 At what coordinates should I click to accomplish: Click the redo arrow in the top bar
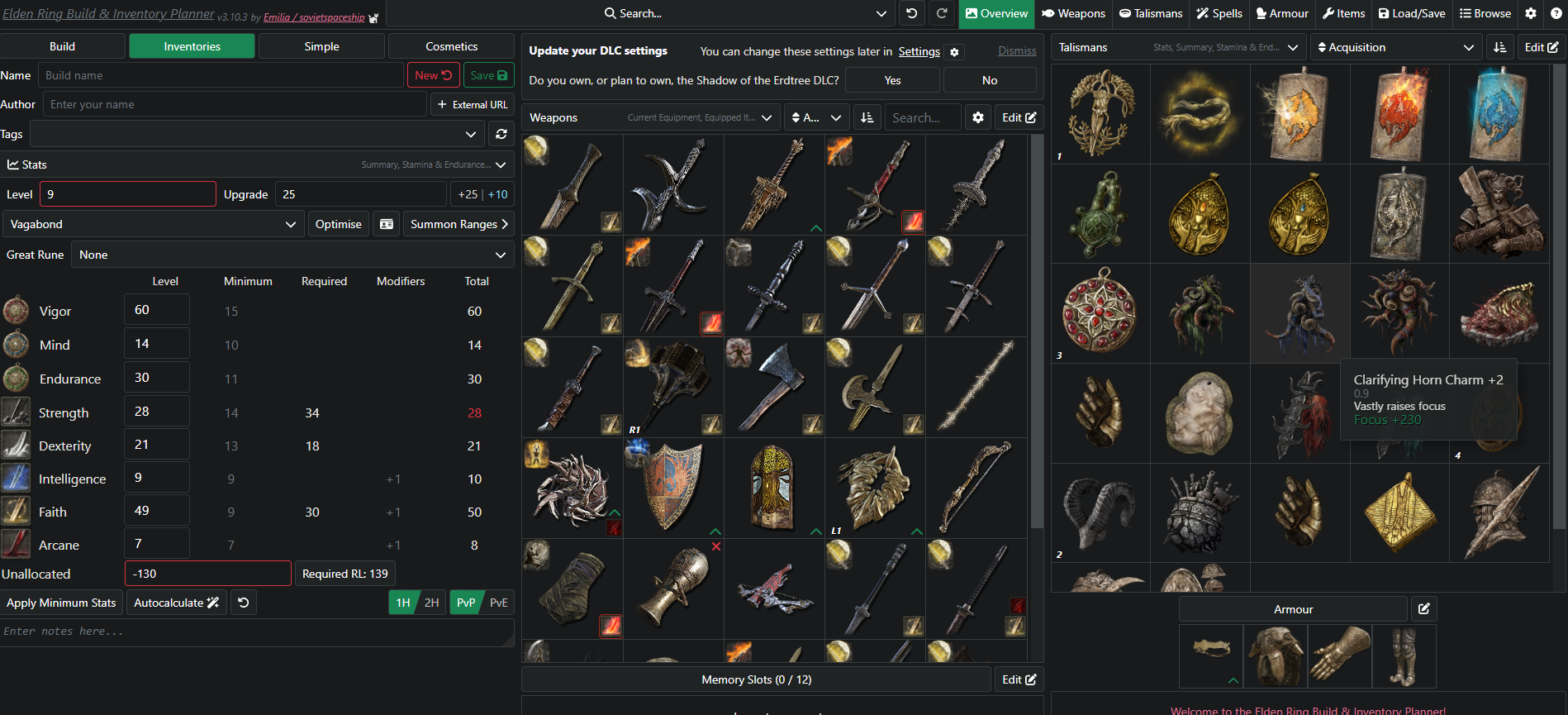[x=942, y=13]
